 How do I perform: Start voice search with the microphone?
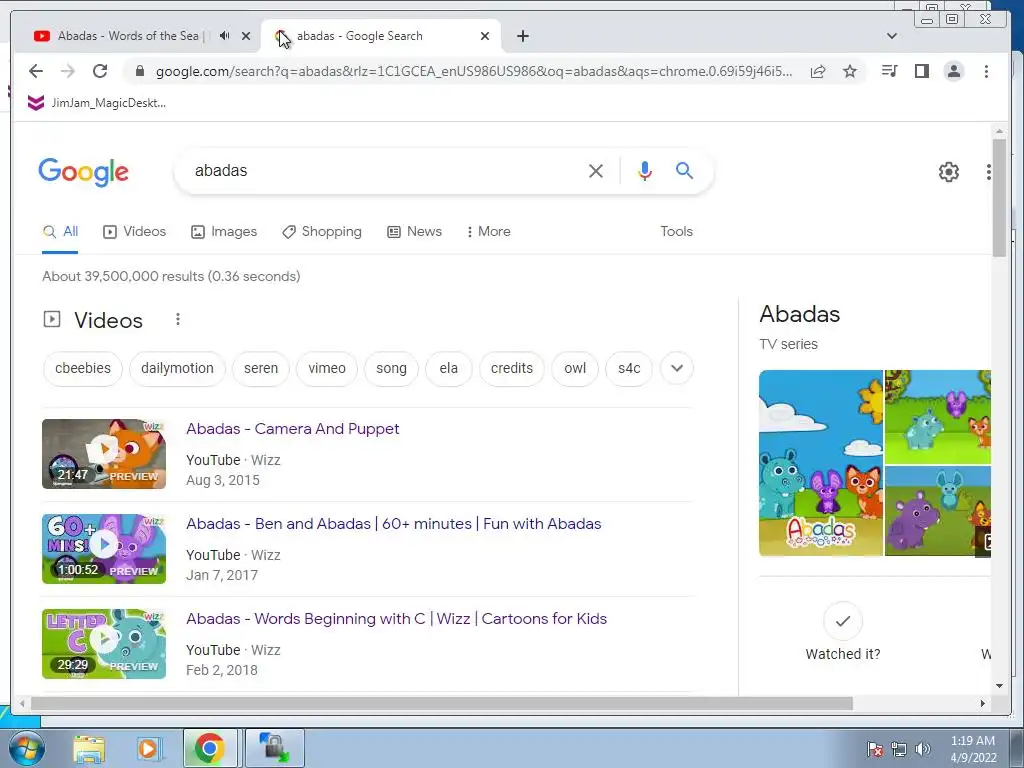(x=645, y=171)
